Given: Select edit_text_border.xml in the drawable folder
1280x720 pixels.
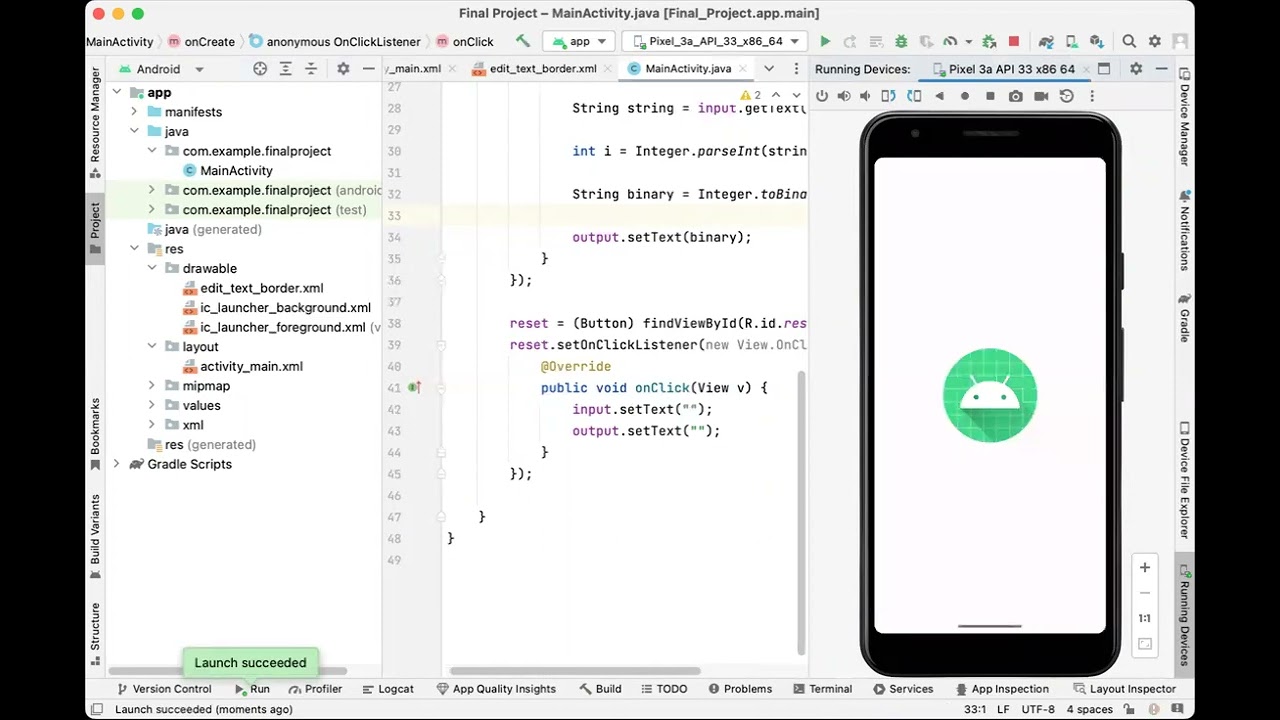Looking at the screenshot, I should 261,288.
